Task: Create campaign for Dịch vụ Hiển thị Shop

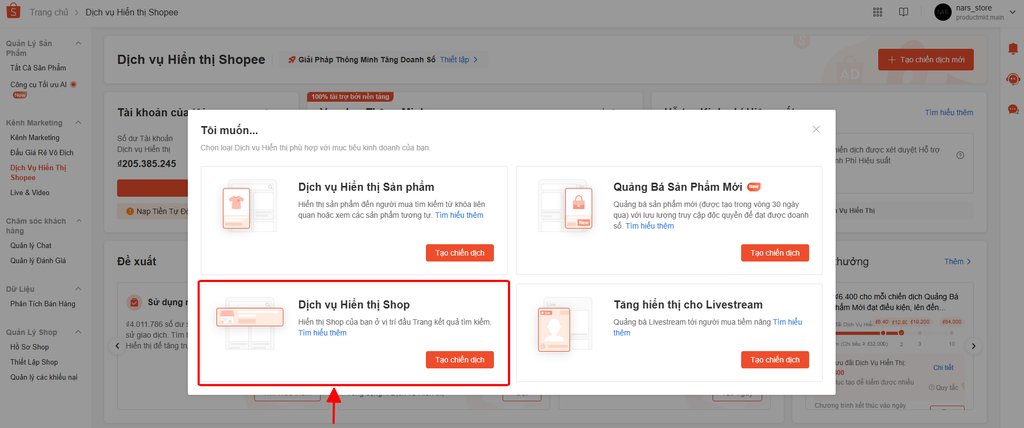Action: click(460, 360)
